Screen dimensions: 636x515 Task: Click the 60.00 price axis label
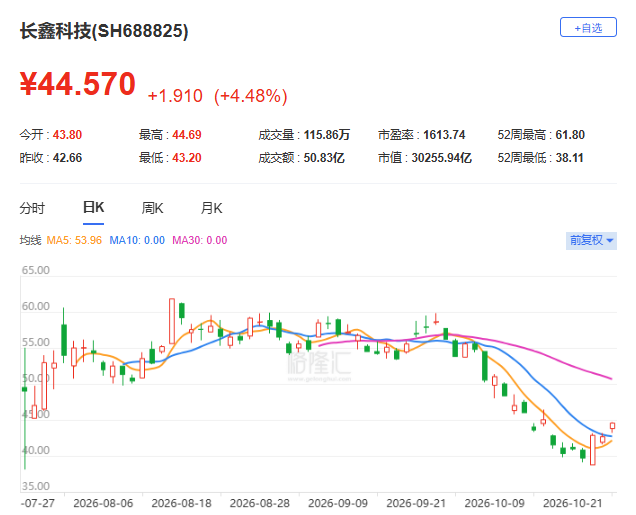click(36, 306)
